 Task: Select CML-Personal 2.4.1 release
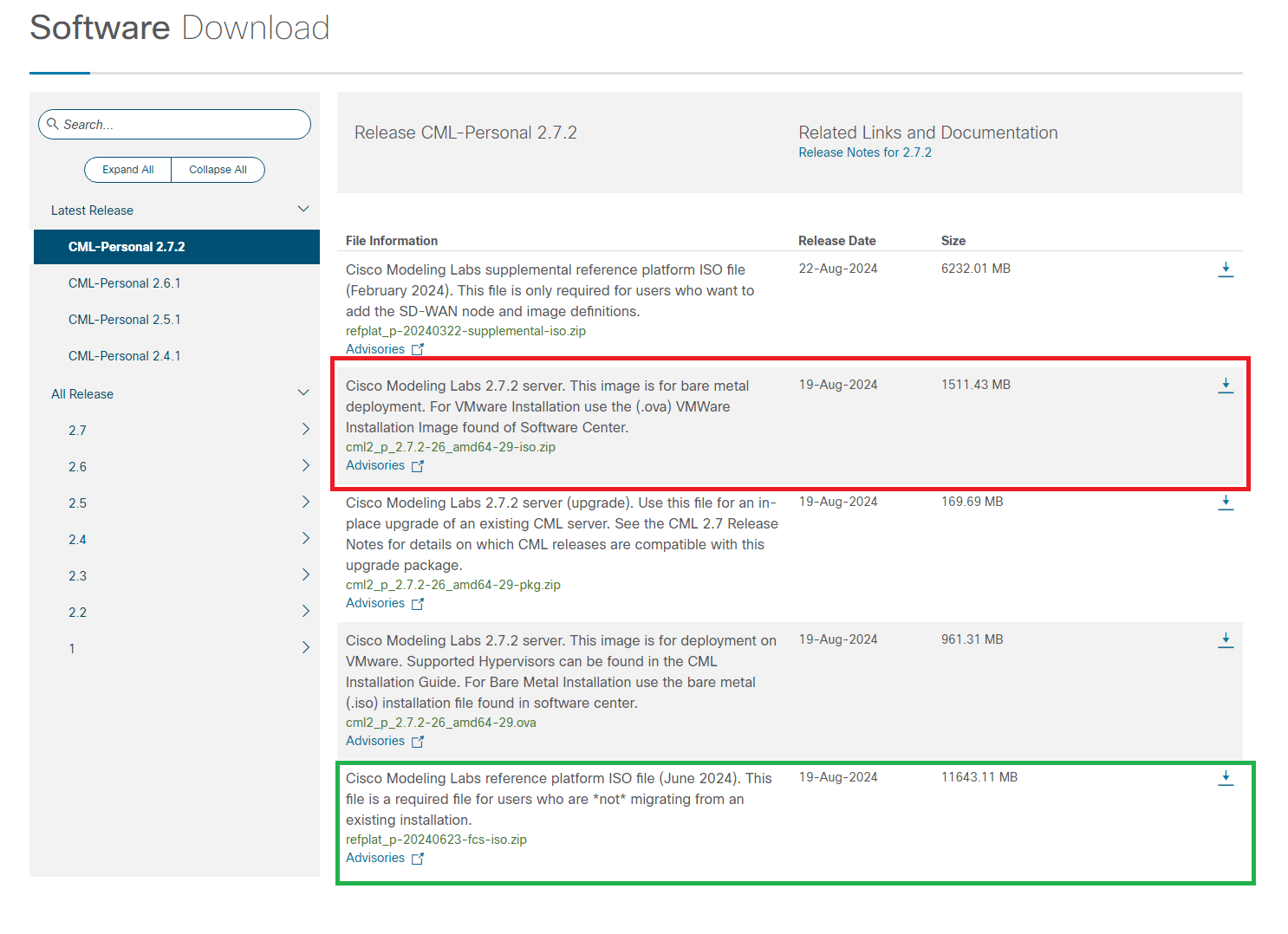tap(125, 356)
